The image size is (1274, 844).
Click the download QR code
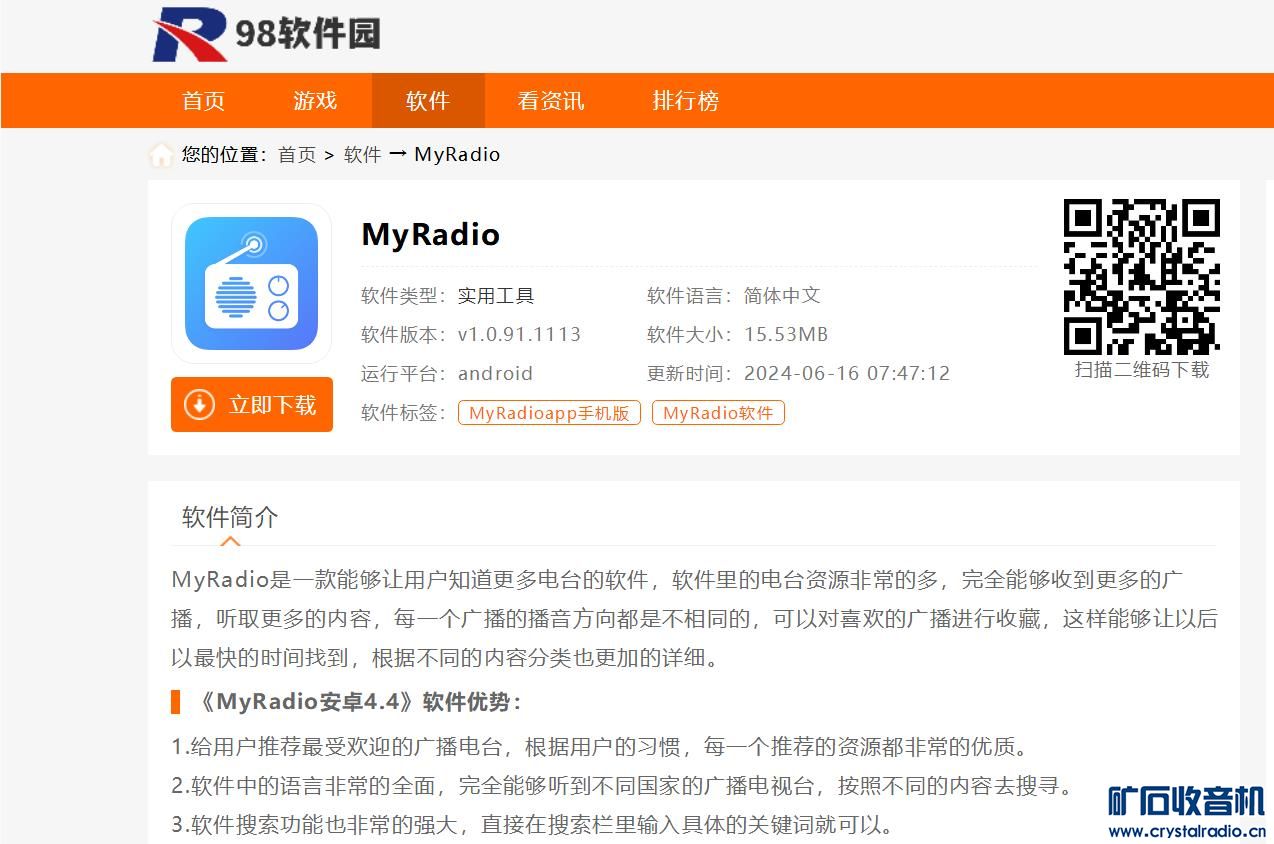1142,276
